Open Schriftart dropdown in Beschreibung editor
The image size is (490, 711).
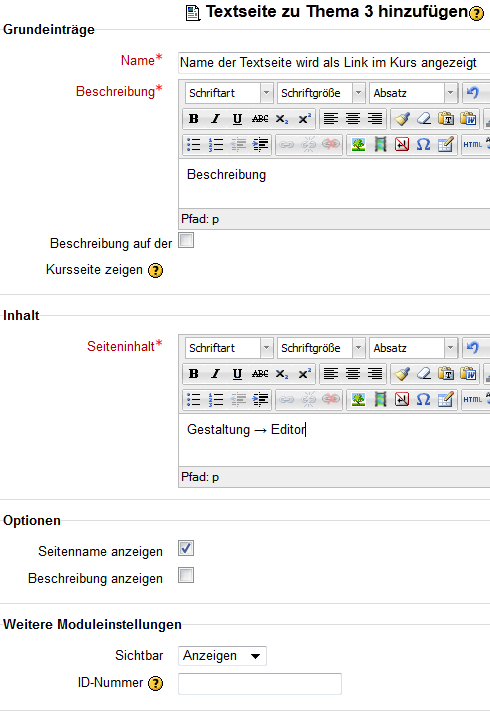(229, 93)
